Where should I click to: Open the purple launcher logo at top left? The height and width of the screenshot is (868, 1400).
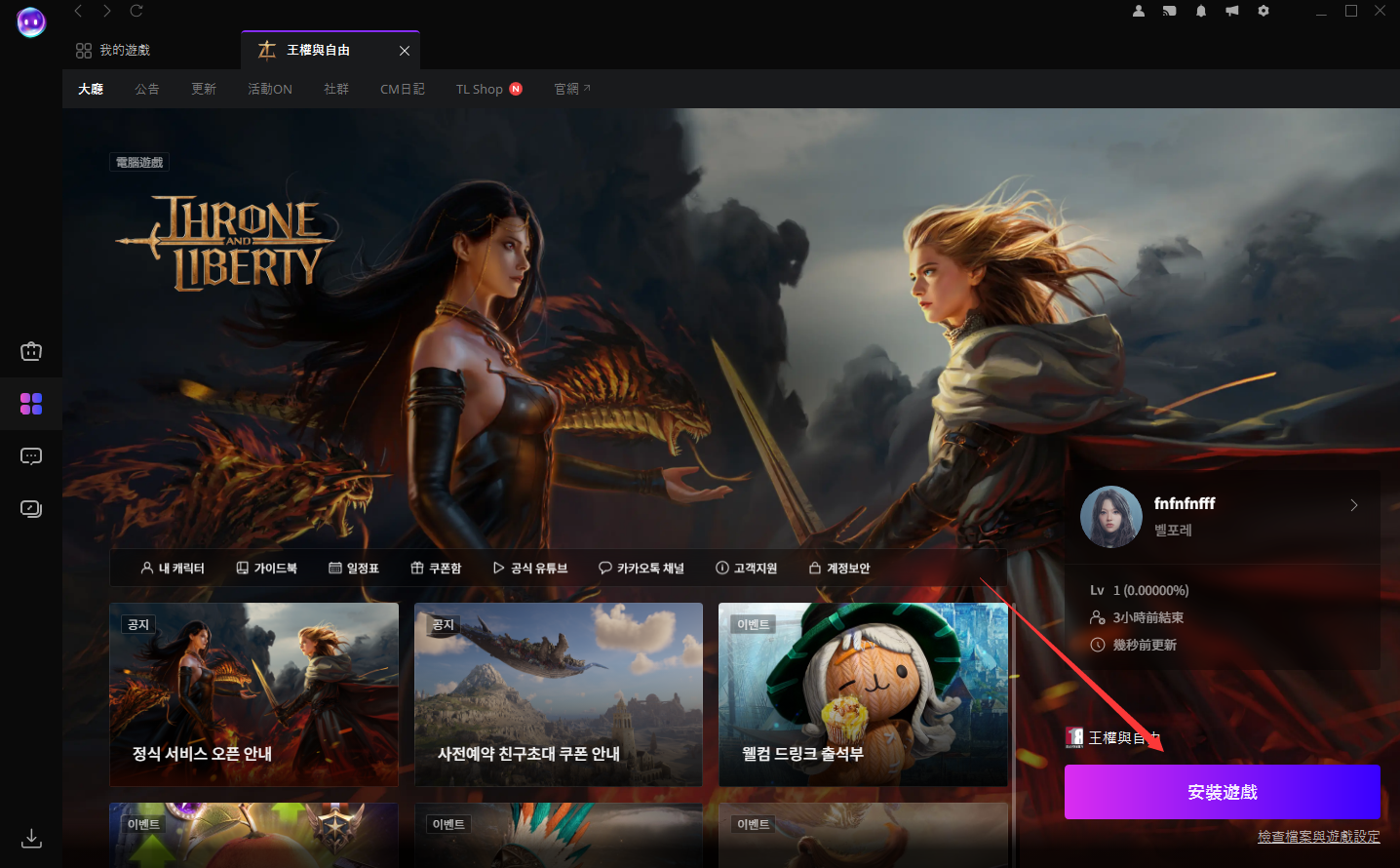tap(31, 21)
